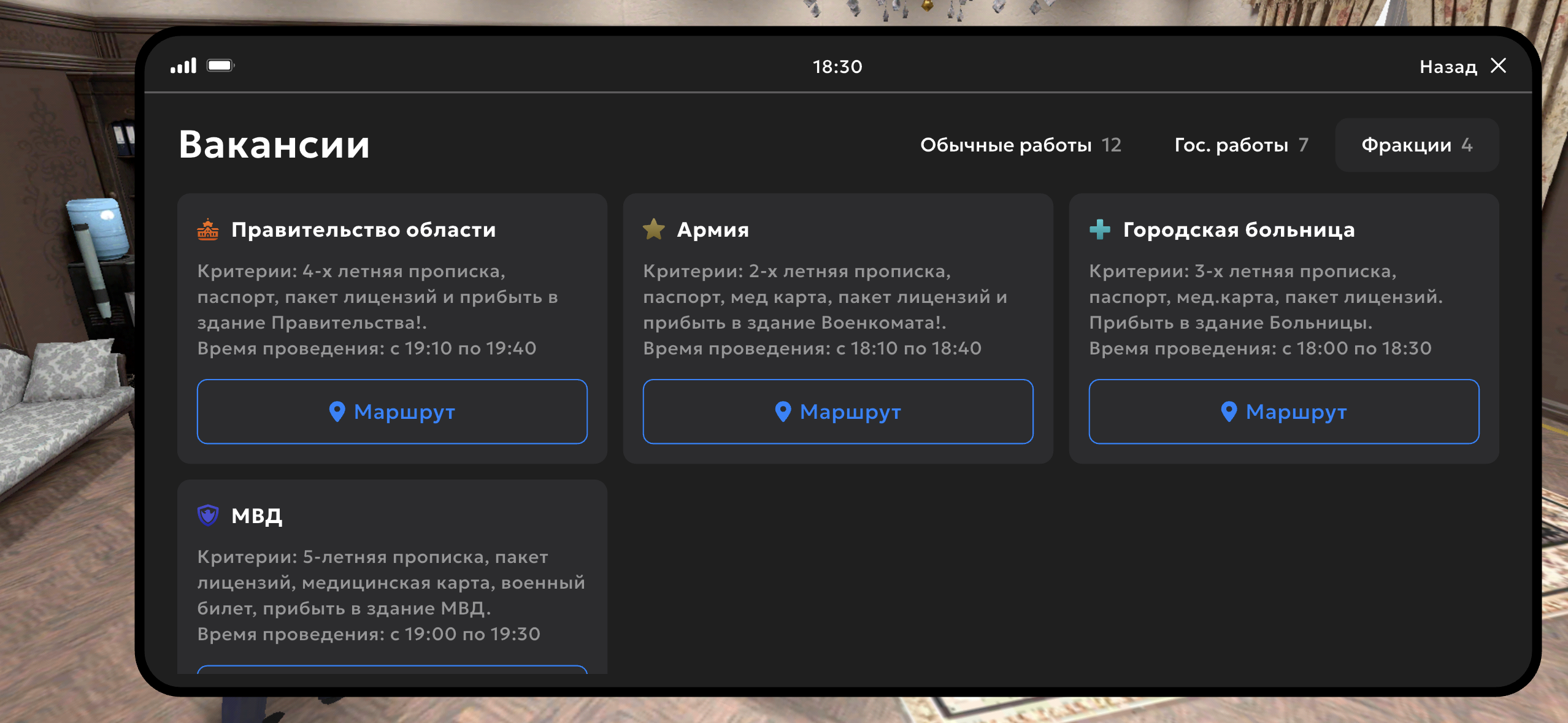This screenshot has height=723, width=1568.
Task: Click the gold star Армия icon
Action: point(653,229)
